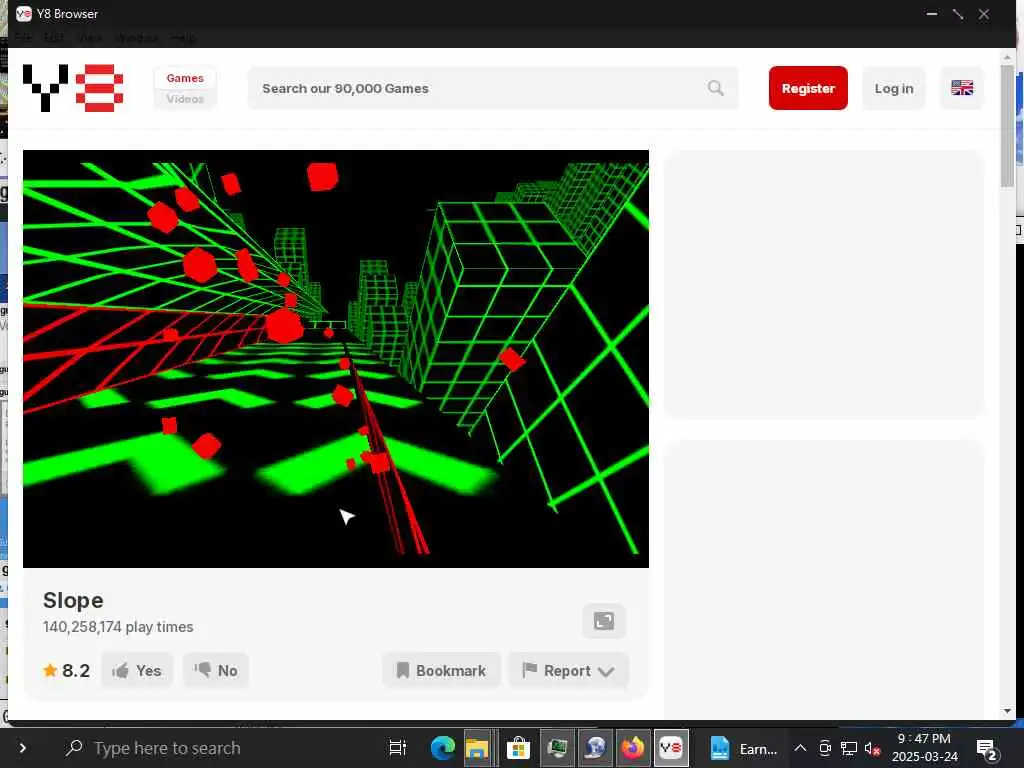Open the File menu

(x=23, y=37)
